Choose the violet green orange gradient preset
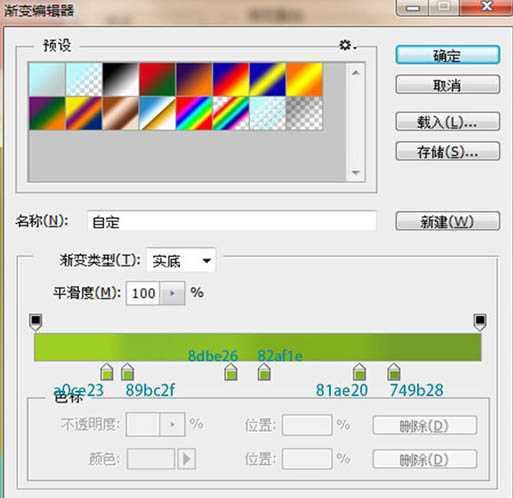 (x=47, y=113)
